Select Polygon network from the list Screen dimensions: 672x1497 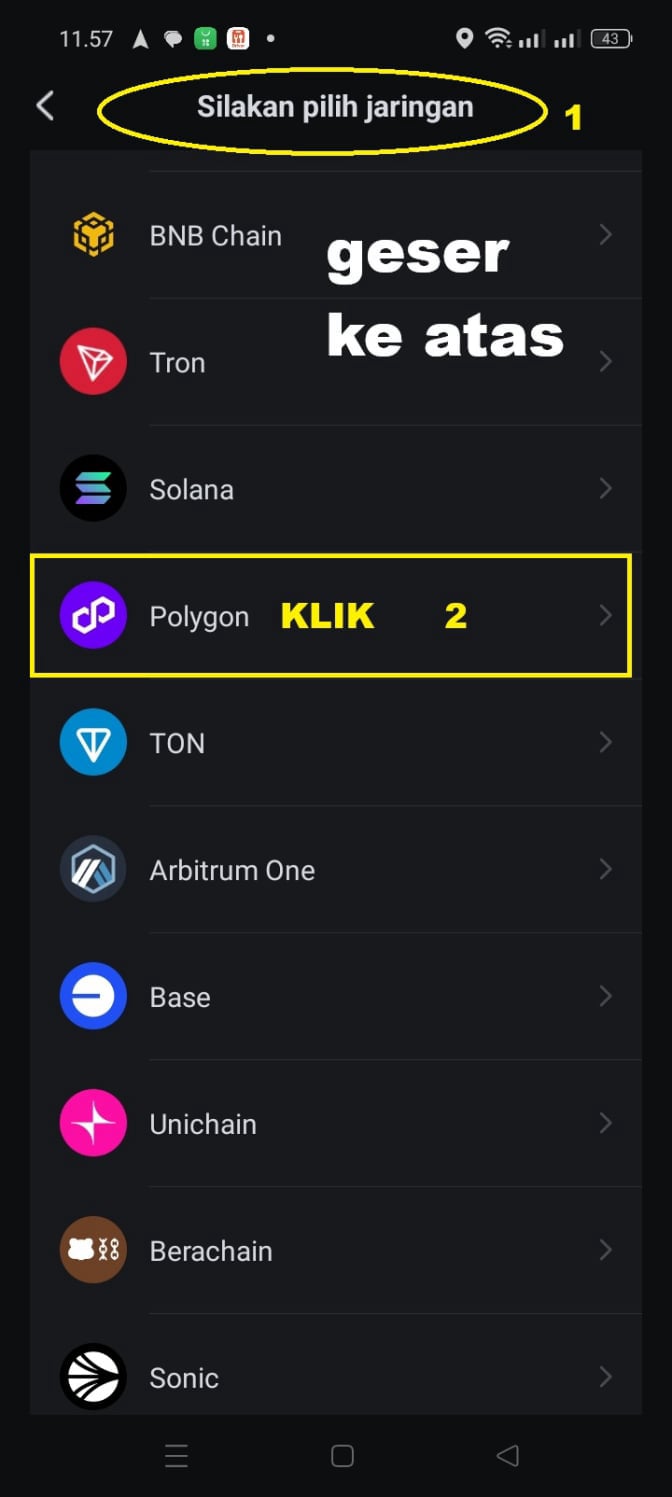[199, 617]
